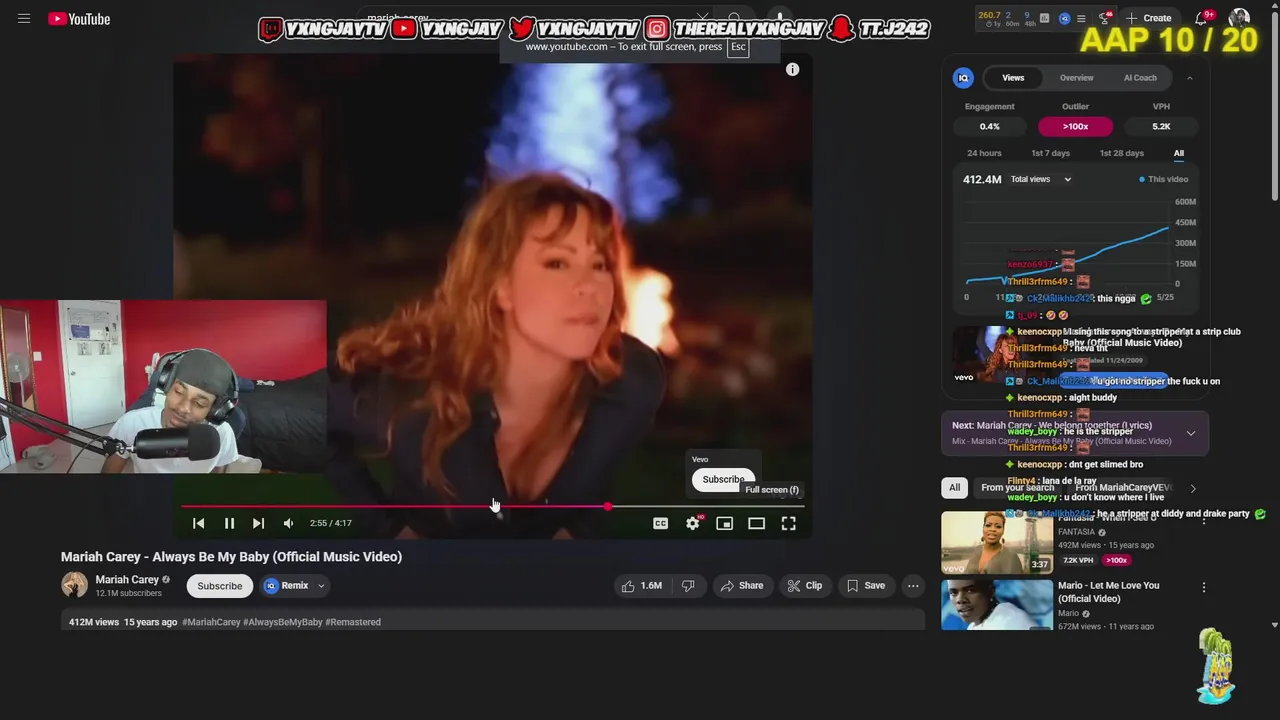Subscribe to Mariah Carey below video
The image size is (1280, 720).
(219, 586)
